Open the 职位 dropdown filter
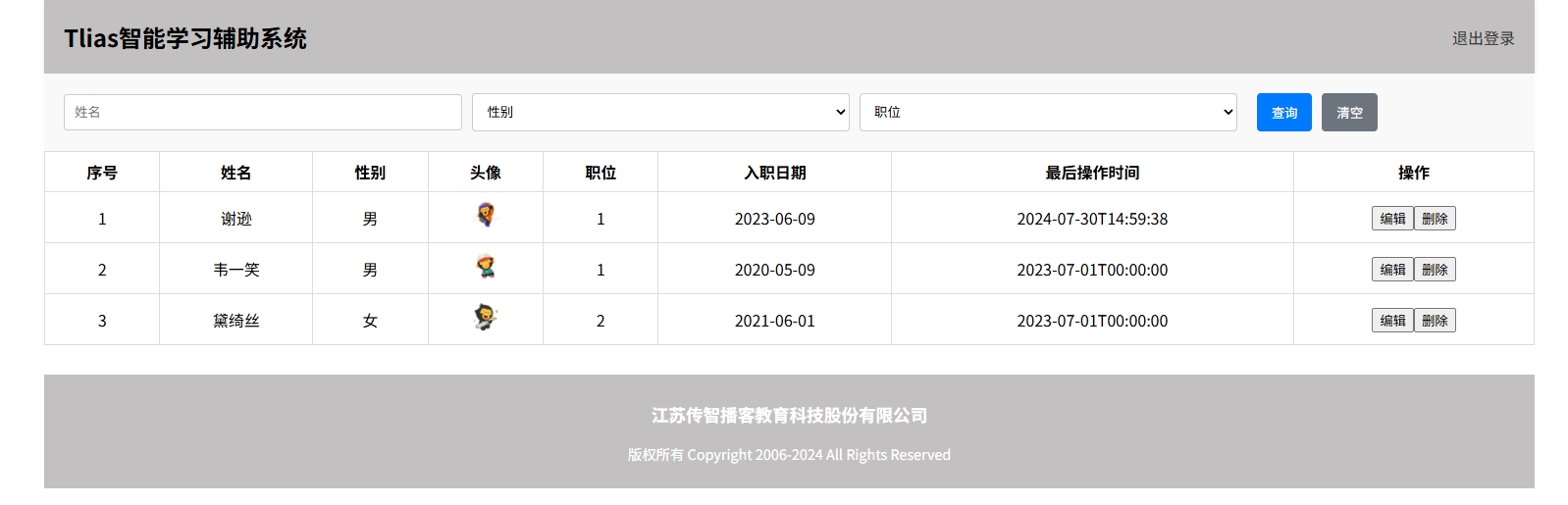This screenshot has height=505, width=1568. tap(1048, 112)
